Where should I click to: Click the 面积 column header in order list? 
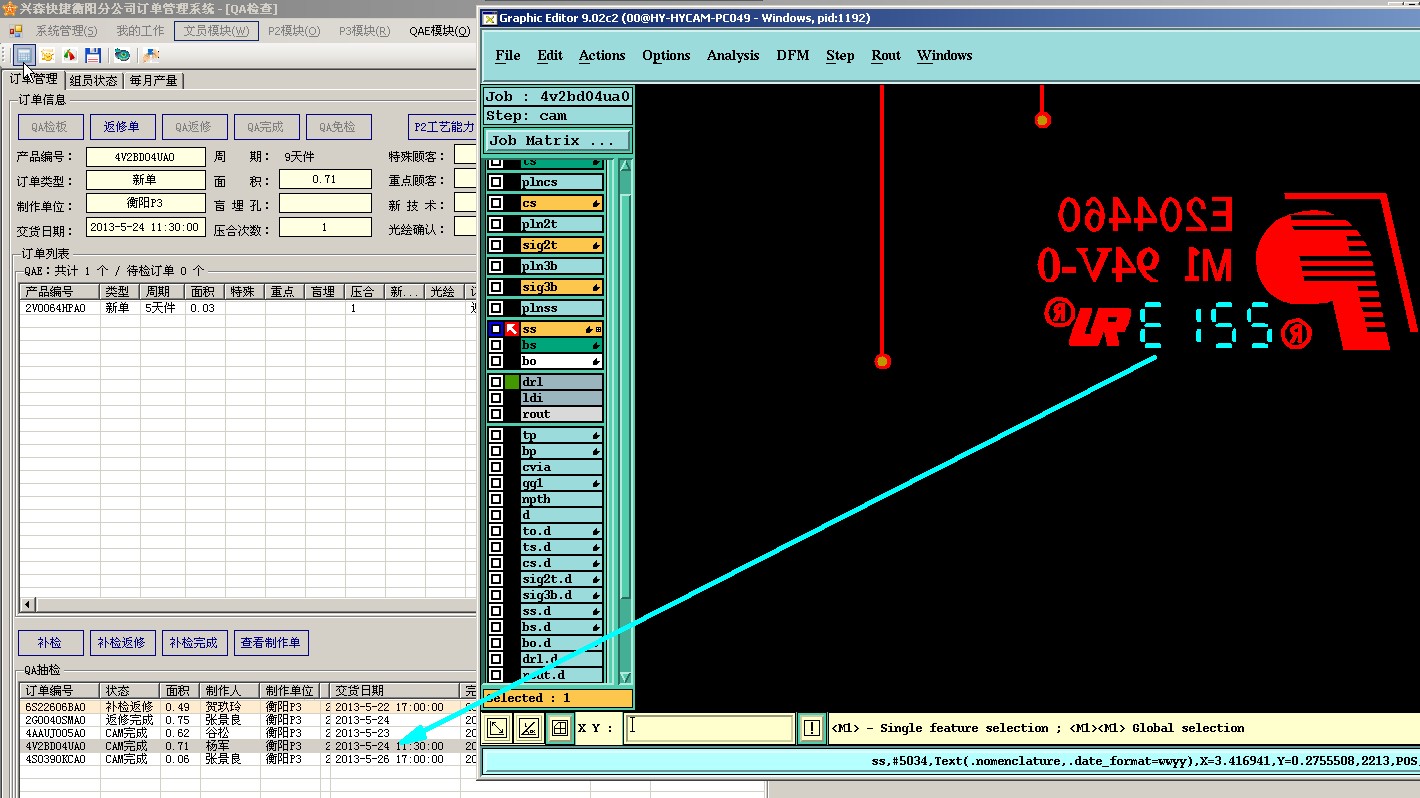tap(202, 292)
